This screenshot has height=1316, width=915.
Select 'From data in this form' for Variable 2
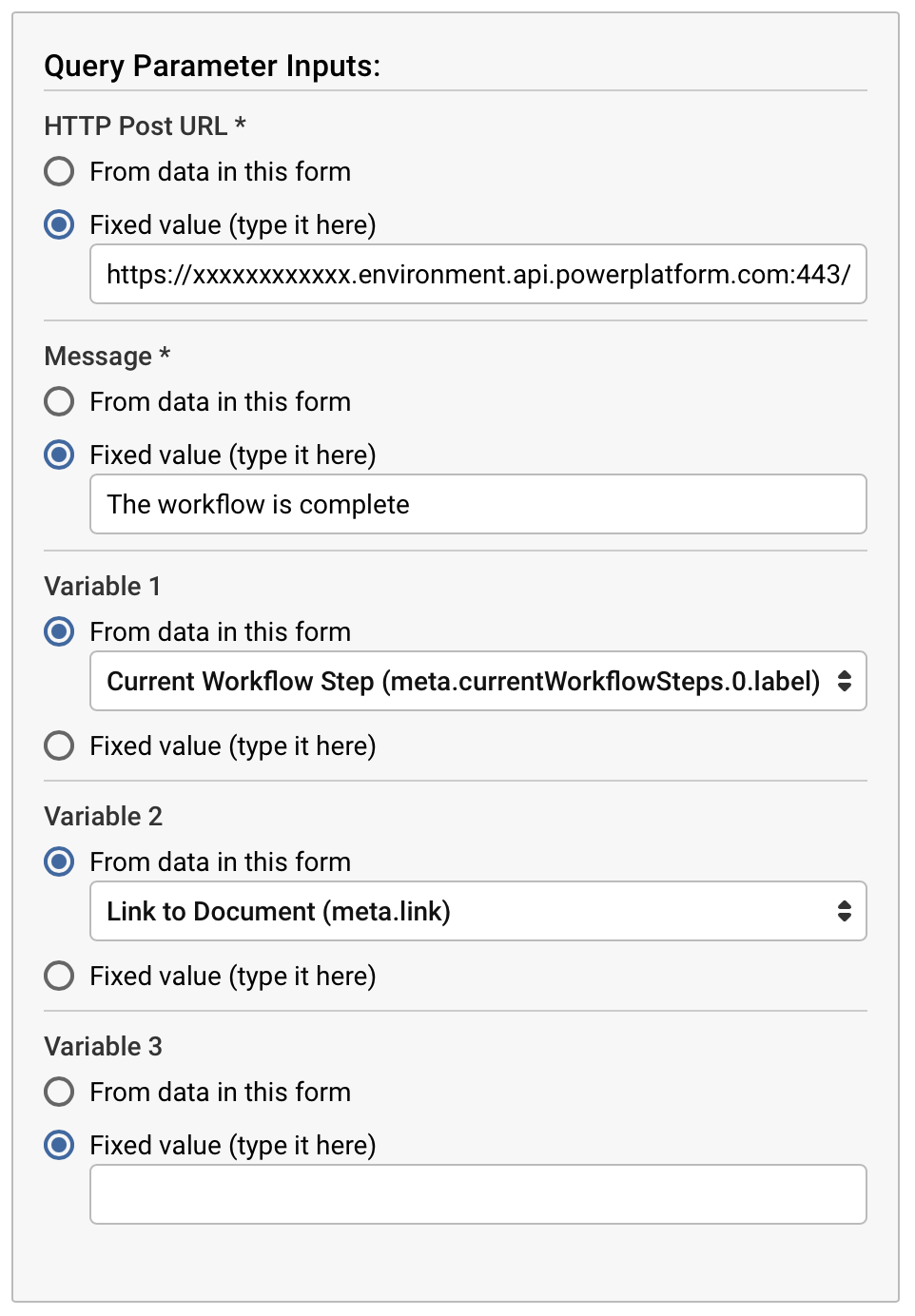(59, 861)
